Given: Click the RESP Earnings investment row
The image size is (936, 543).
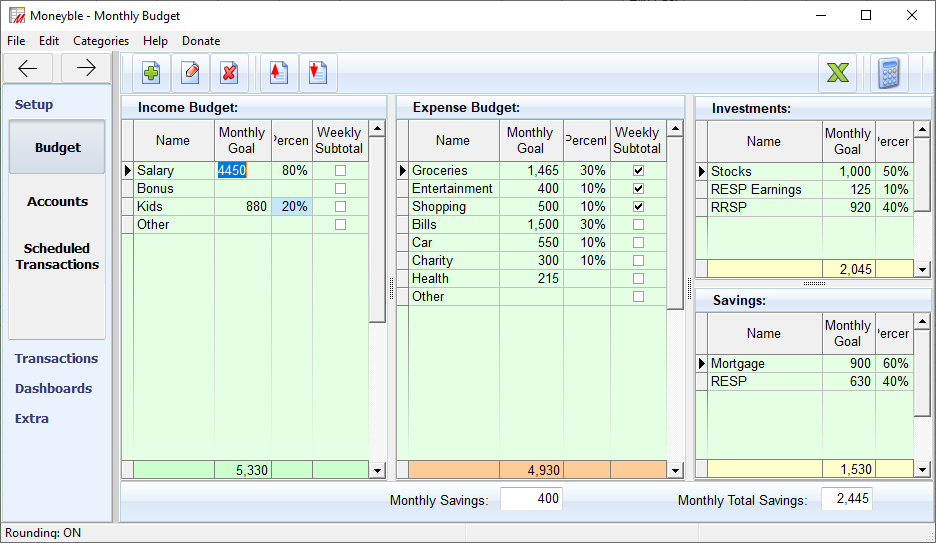Looking at the screenshot, I should (804, 189).
